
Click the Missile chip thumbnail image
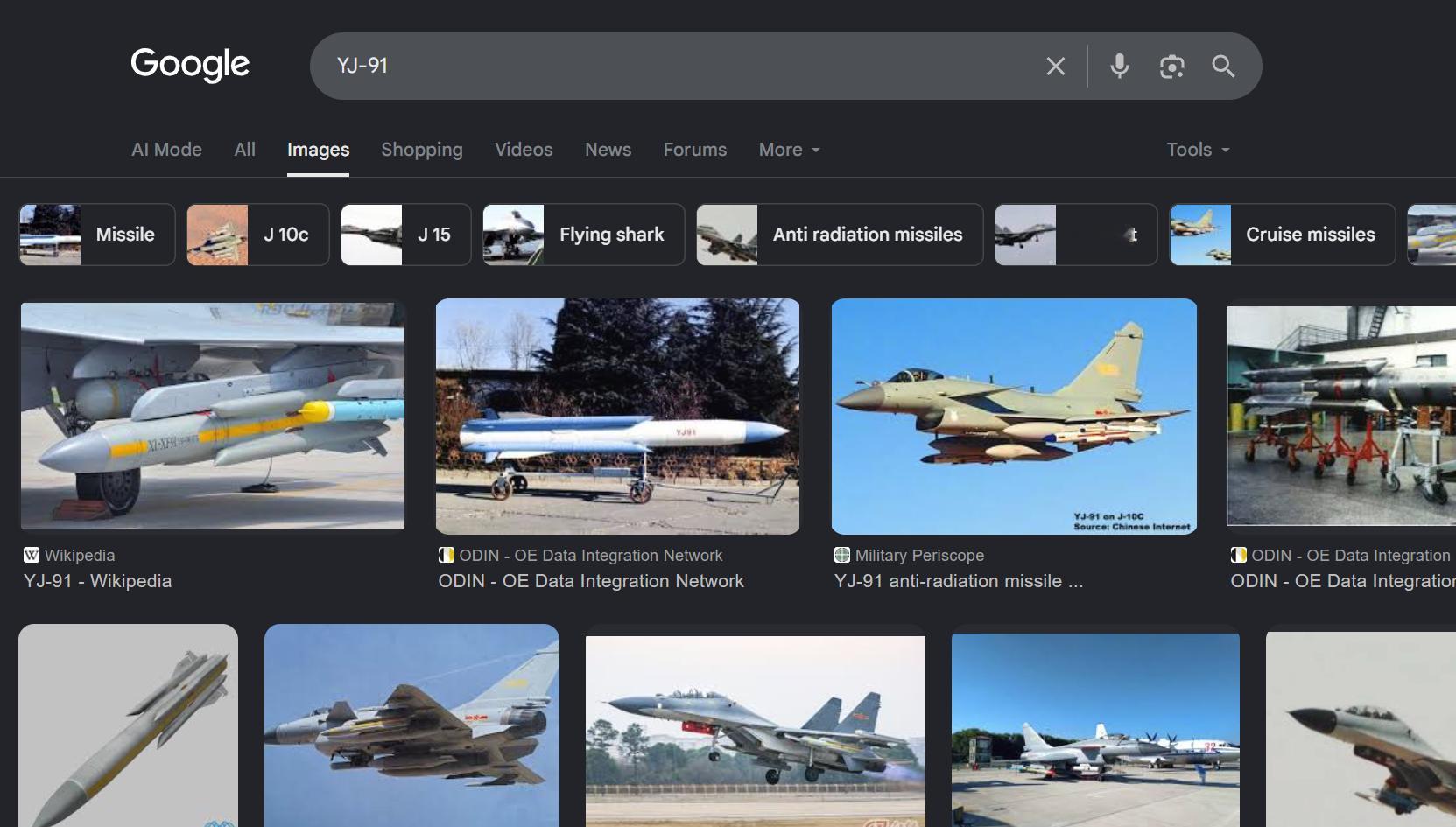coord(50,235)
